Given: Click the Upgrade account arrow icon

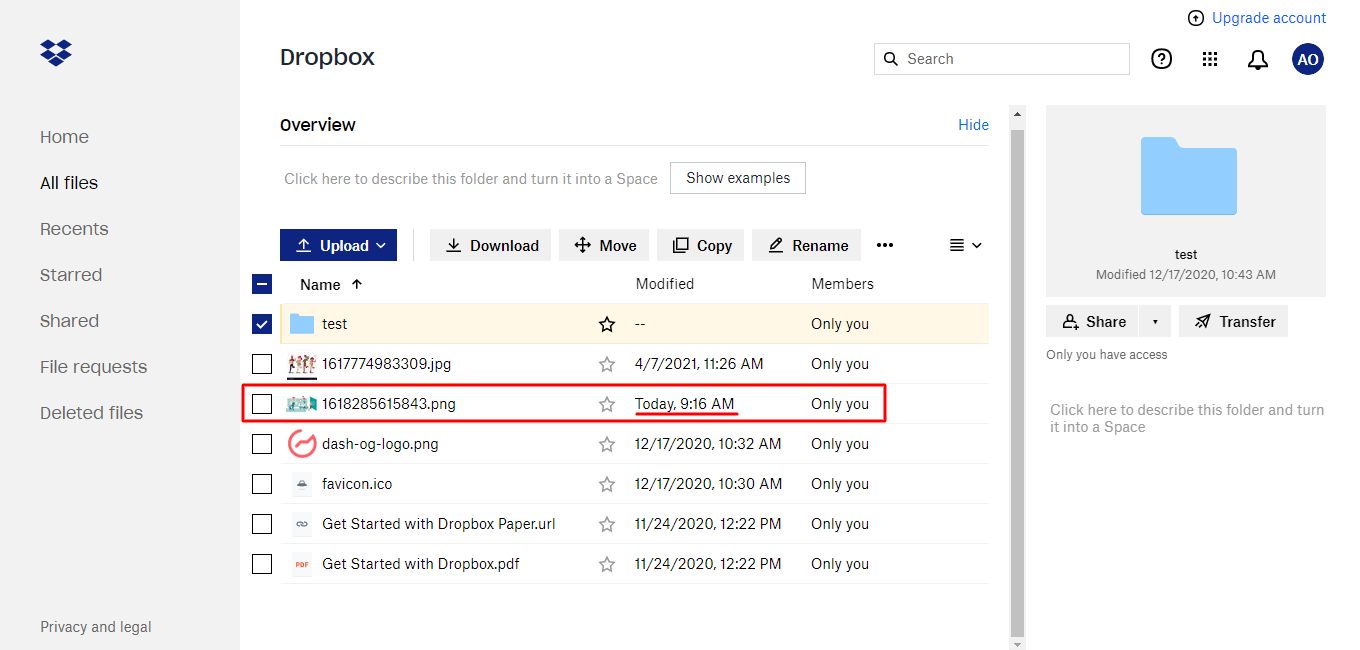Looking at the screenshot, I should 1196,18.
